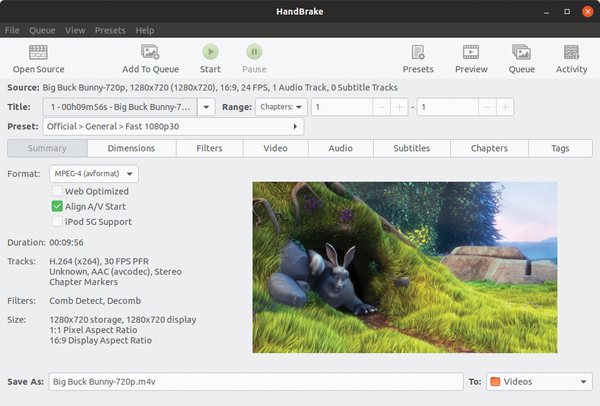Viewport: 600px width, 406px height.
Task: Close the HandBrake window
Action: pos(587,11)
